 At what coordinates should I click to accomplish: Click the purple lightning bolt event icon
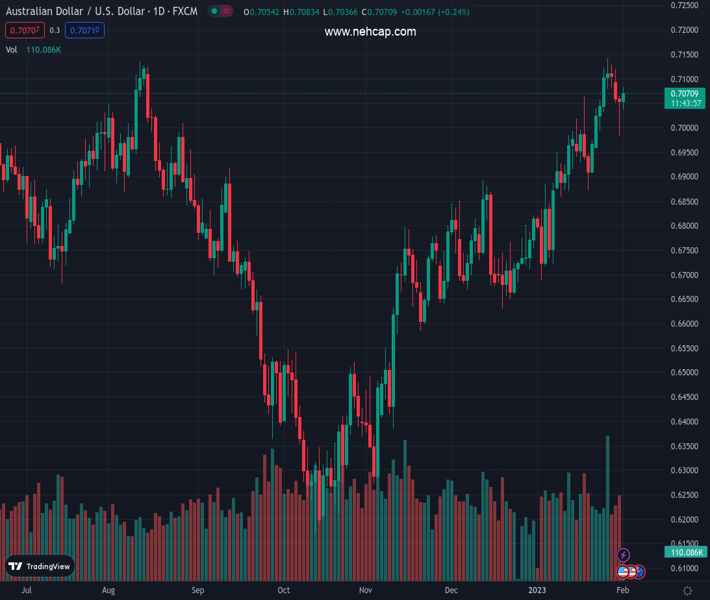click(x=624, y=555)
